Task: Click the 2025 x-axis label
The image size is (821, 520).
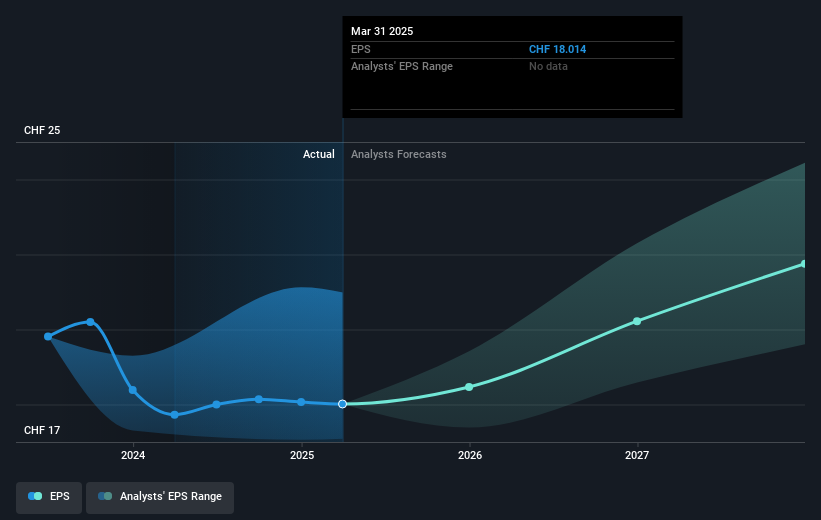Action: pos(302,456)
